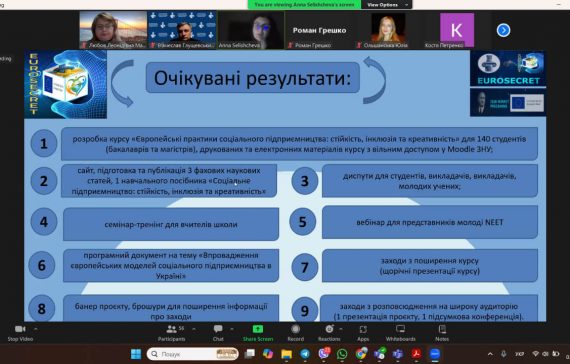The height and width of the screenshot is (364, 570).
Task: Click the Windows taskbar search field
Action: [x=193, y=354]
